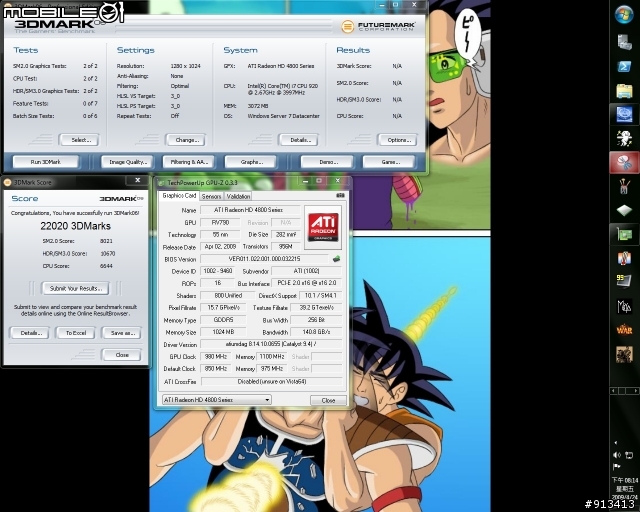Open the Windows Start orb
Image resolution: width=640 pixels, height=512 pixels.
[624, 14]
